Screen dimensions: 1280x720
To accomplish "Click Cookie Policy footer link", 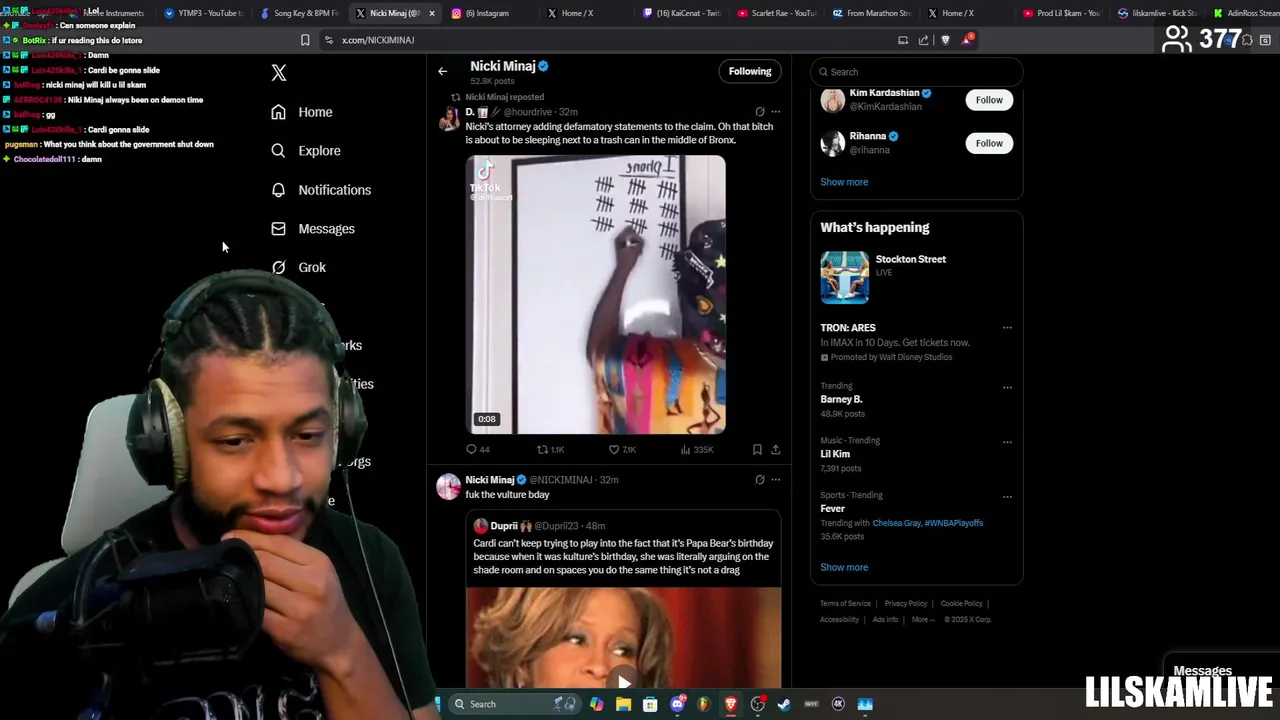I will 961,604.
